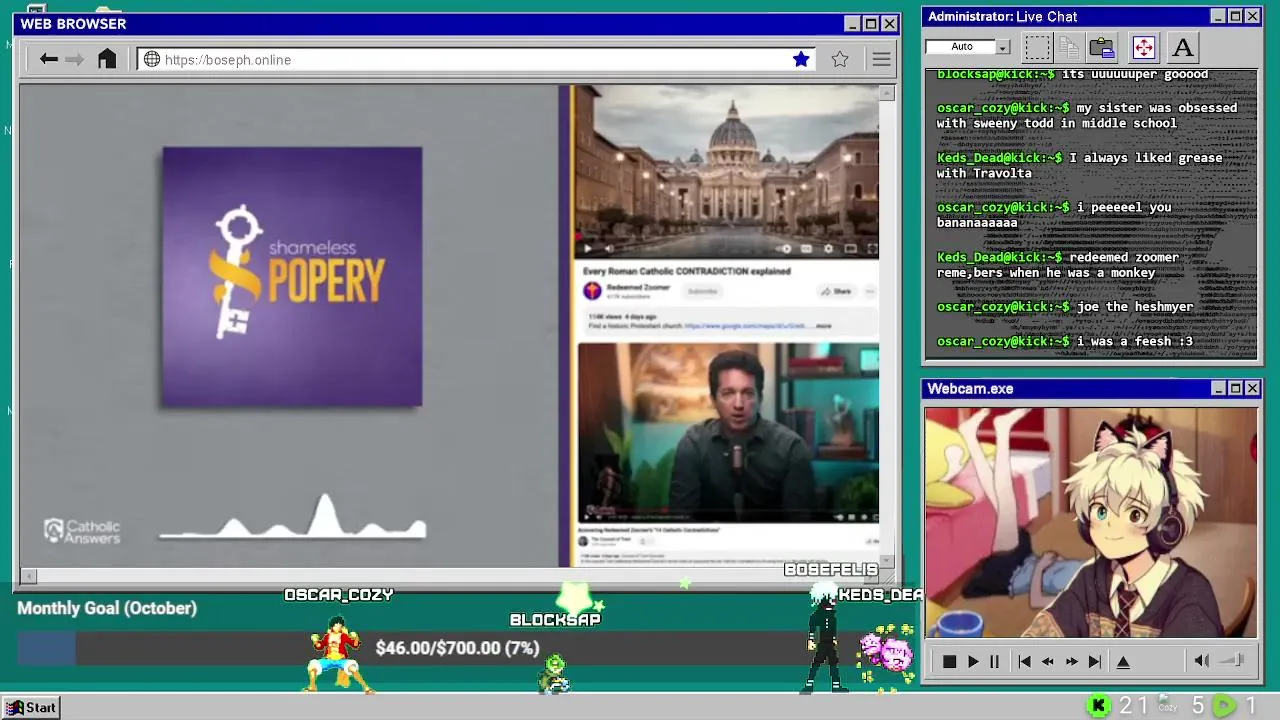Open the Google maps link in description
Image resolution: width=1280 pixels, height=720 pixels.
pos(746,326)
